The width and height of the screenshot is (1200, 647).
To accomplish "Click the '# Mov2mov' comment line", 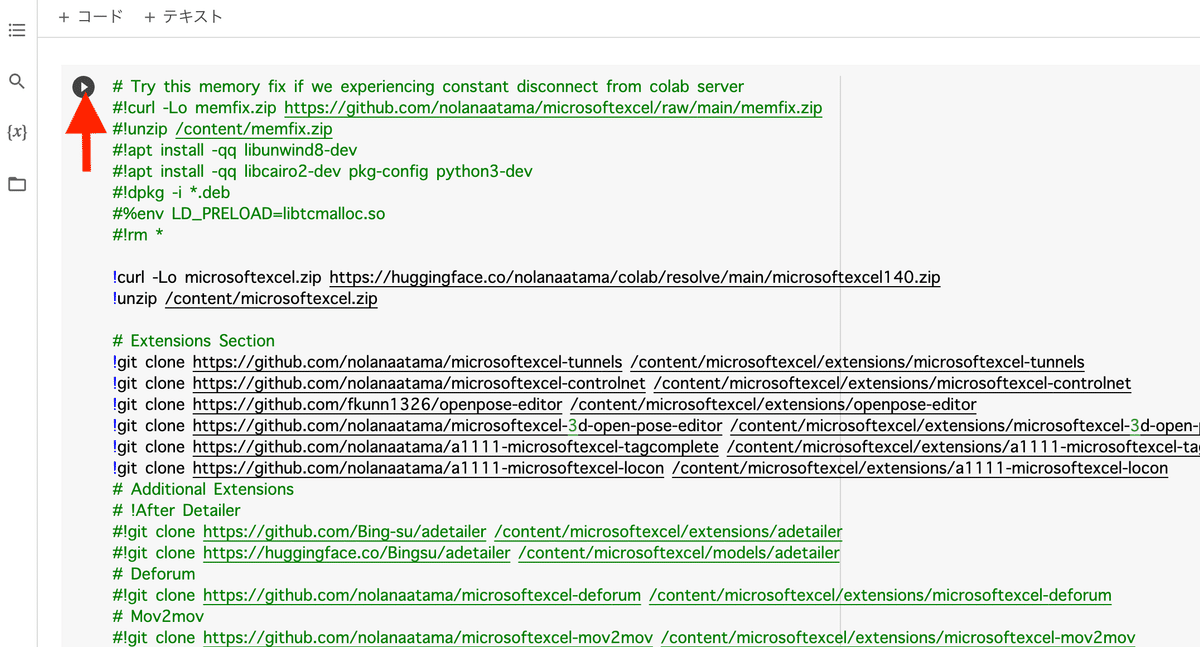I will click(158, 616).
